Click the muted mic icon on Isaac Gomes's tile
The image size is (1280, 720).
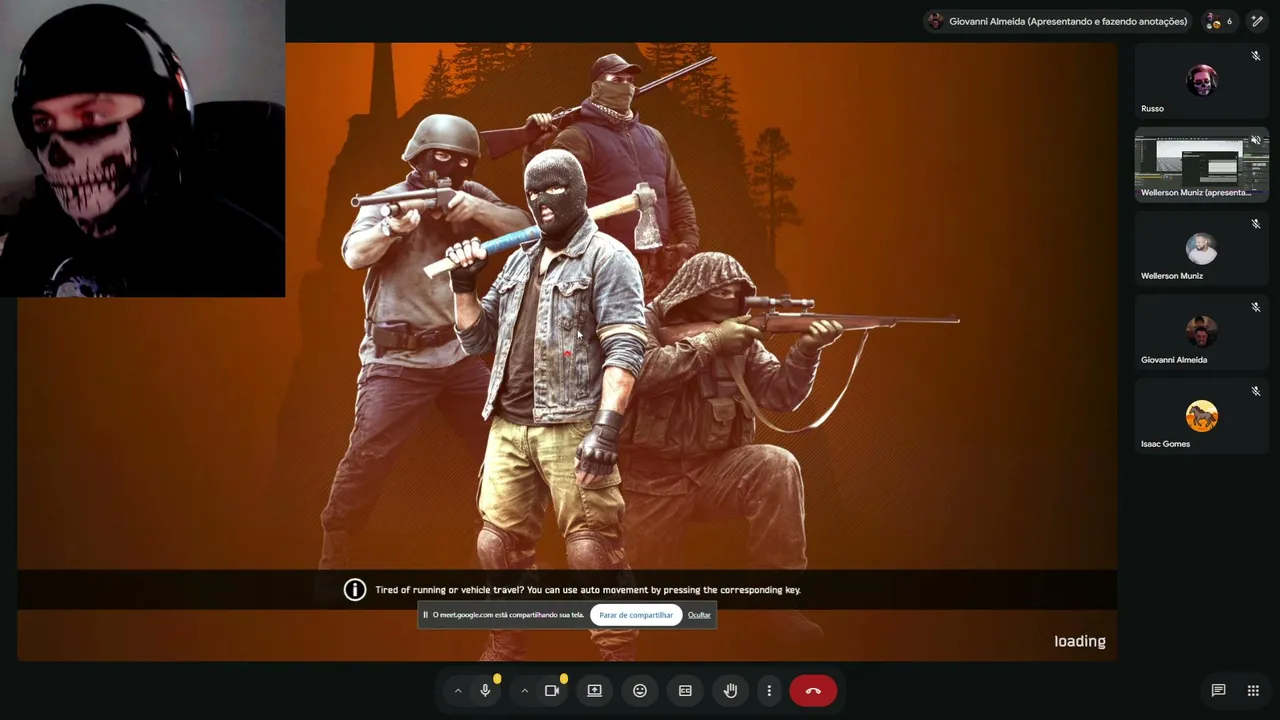pyautogui.click(x=1256, y=392)
